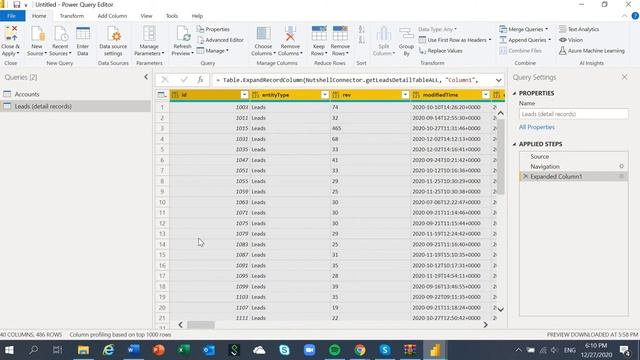The image size is (640, 360).
Task: Click Azure Machine Learning
Action: 591,51
